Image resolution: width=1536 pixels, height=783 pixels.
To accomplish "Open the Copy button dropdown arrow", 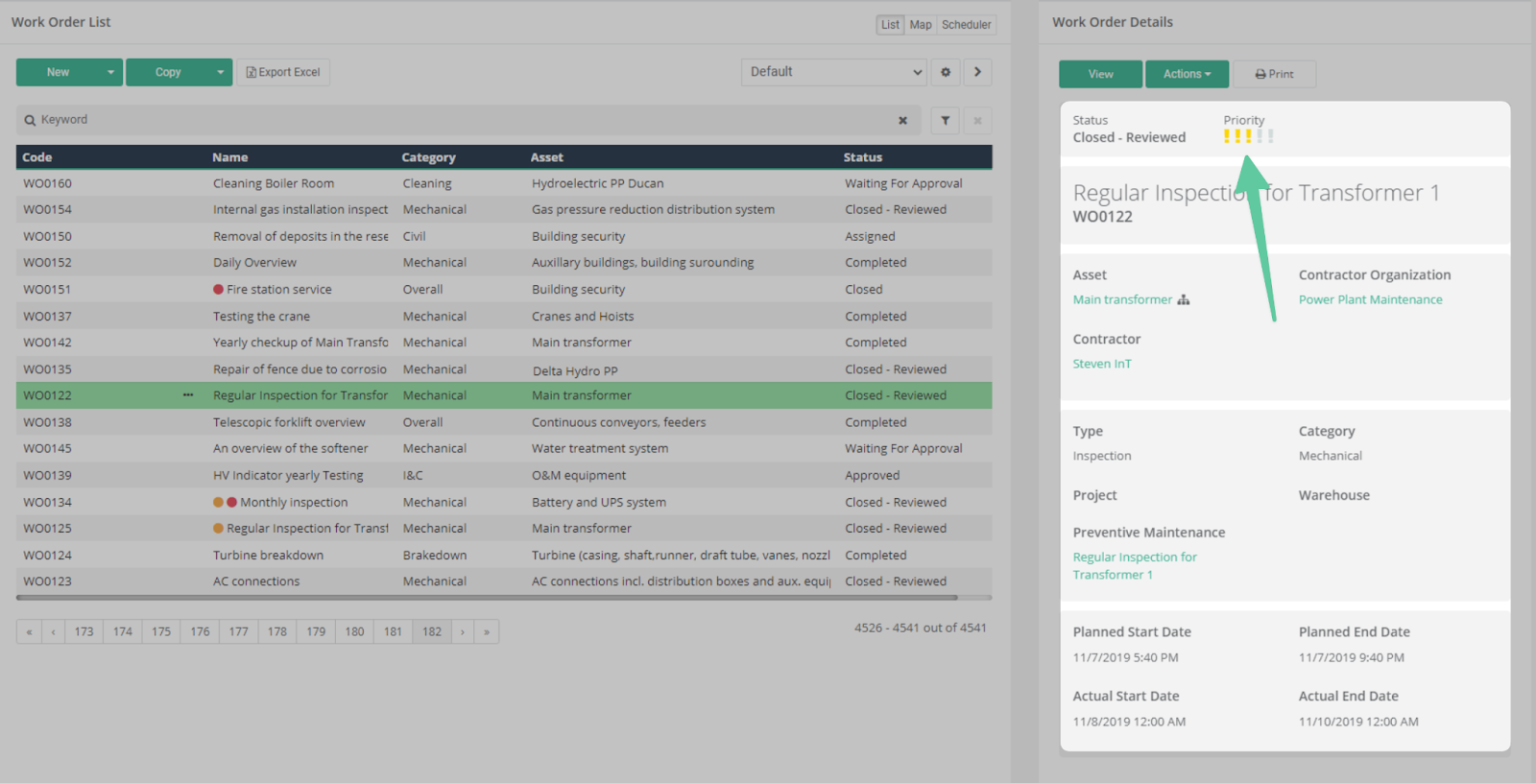I will point(219,72).
